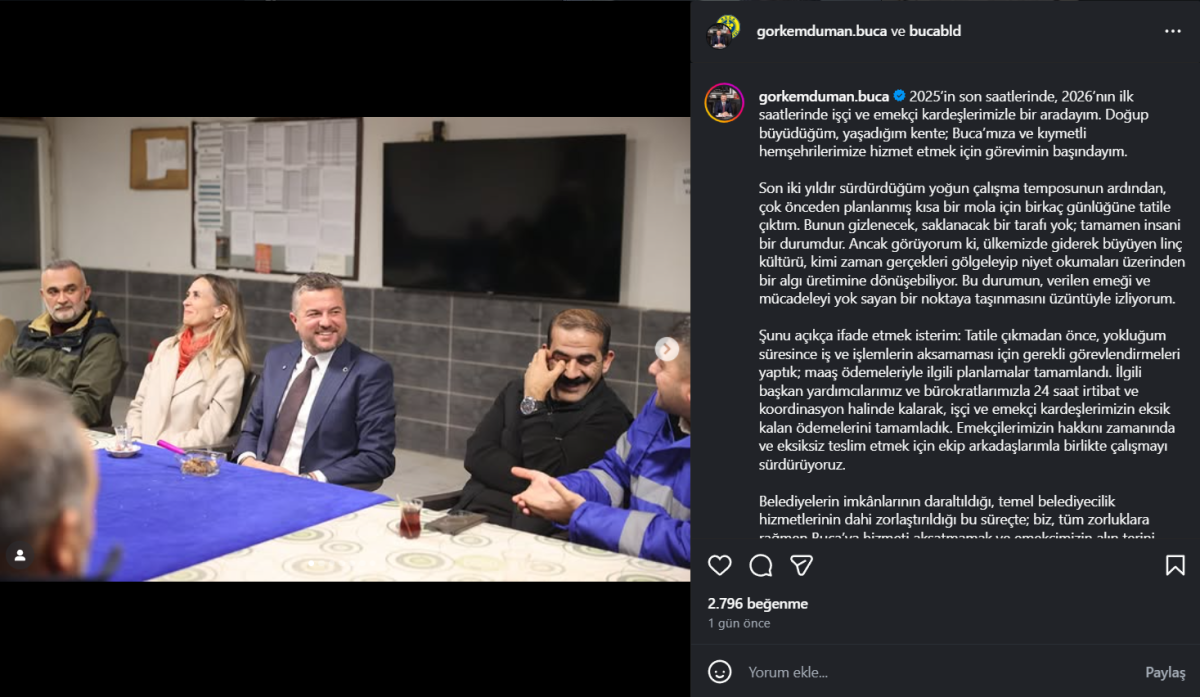This screenshot has height=697, width=1200.
Task: Open emoji picker in comment box
Action: (720, 672)
